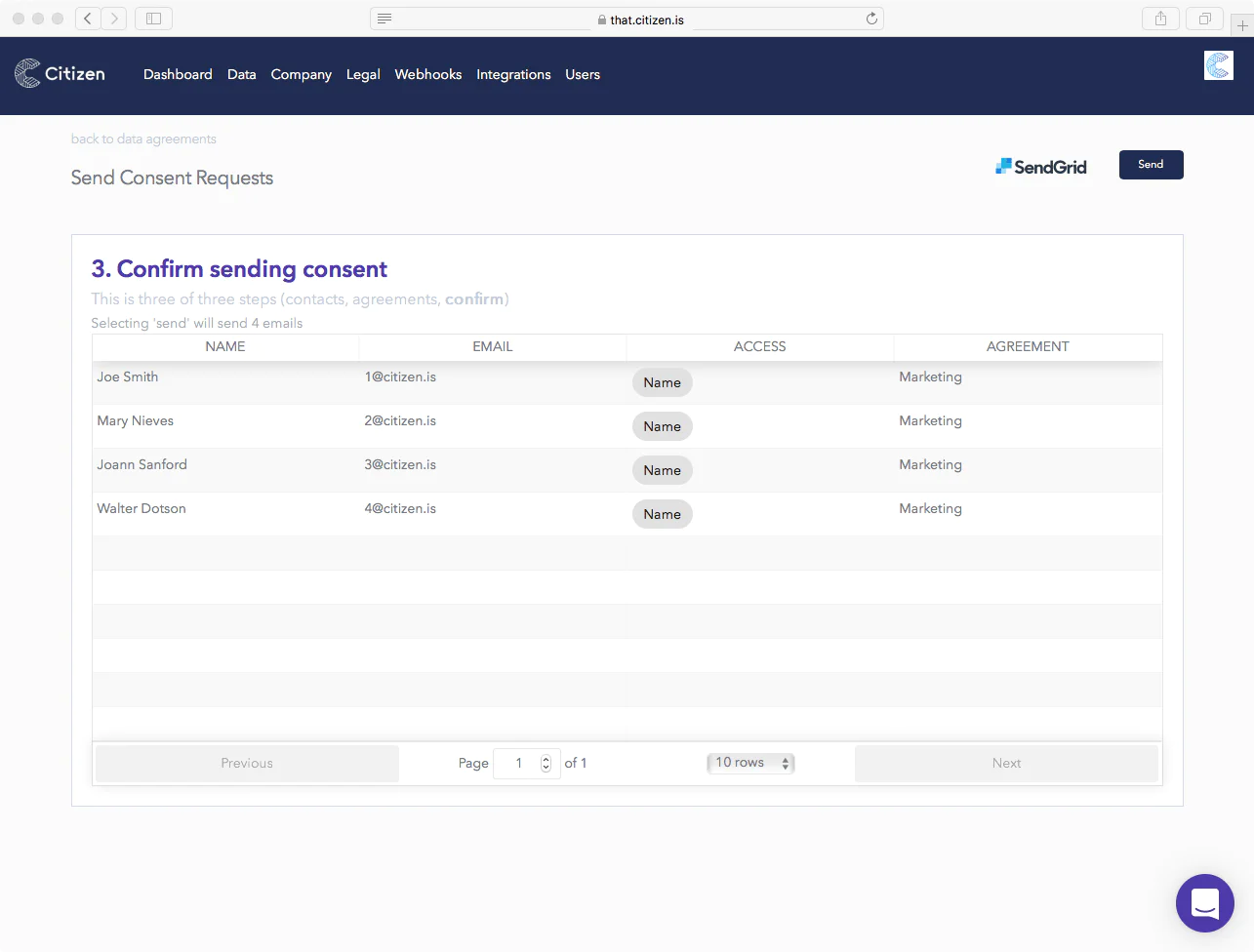Reload the page in Safari
1254x952 pixels.
point(871,19)
